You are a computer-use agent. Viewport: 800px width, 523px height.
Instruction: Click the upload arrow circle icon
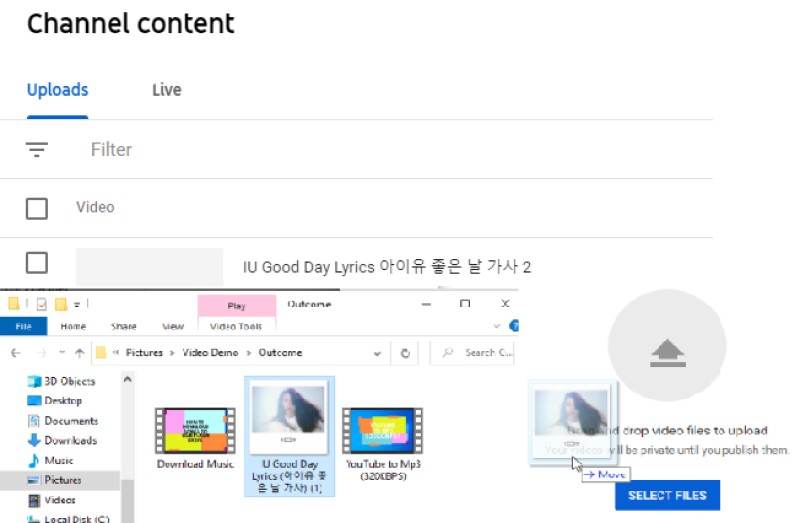[x=667, y=345]
